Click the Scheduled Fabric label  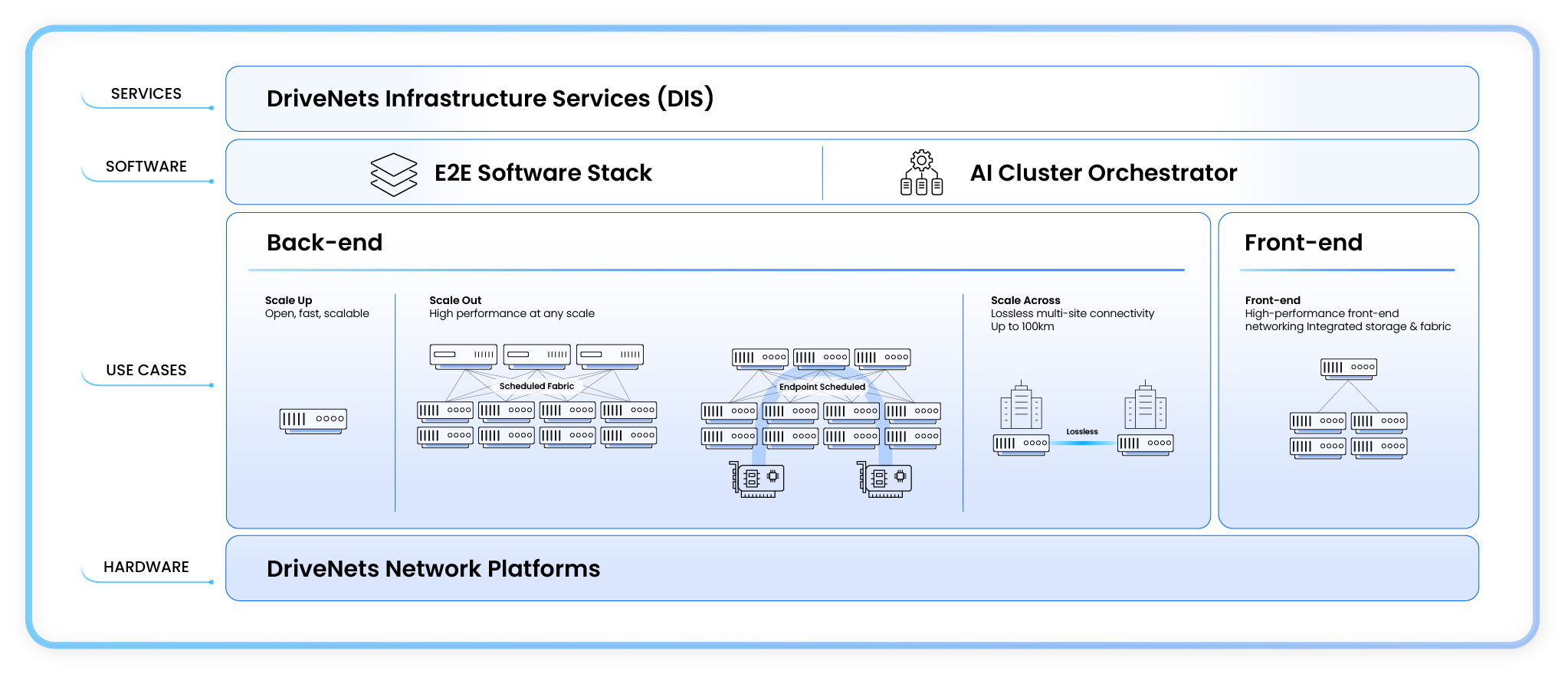536,386
